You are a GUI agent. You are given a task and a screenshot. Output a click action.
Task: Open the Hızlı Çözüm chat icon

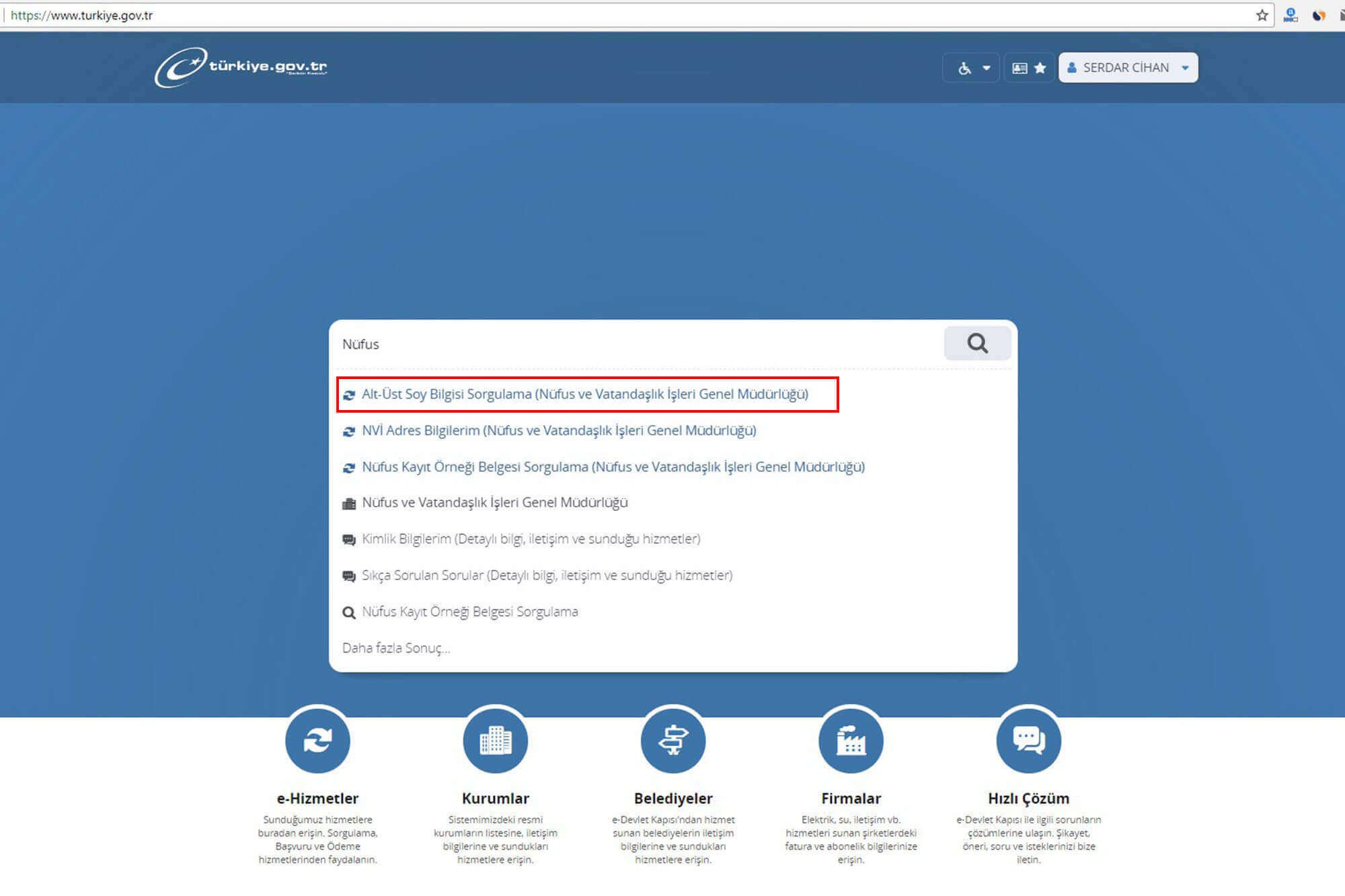[1029, 740]
